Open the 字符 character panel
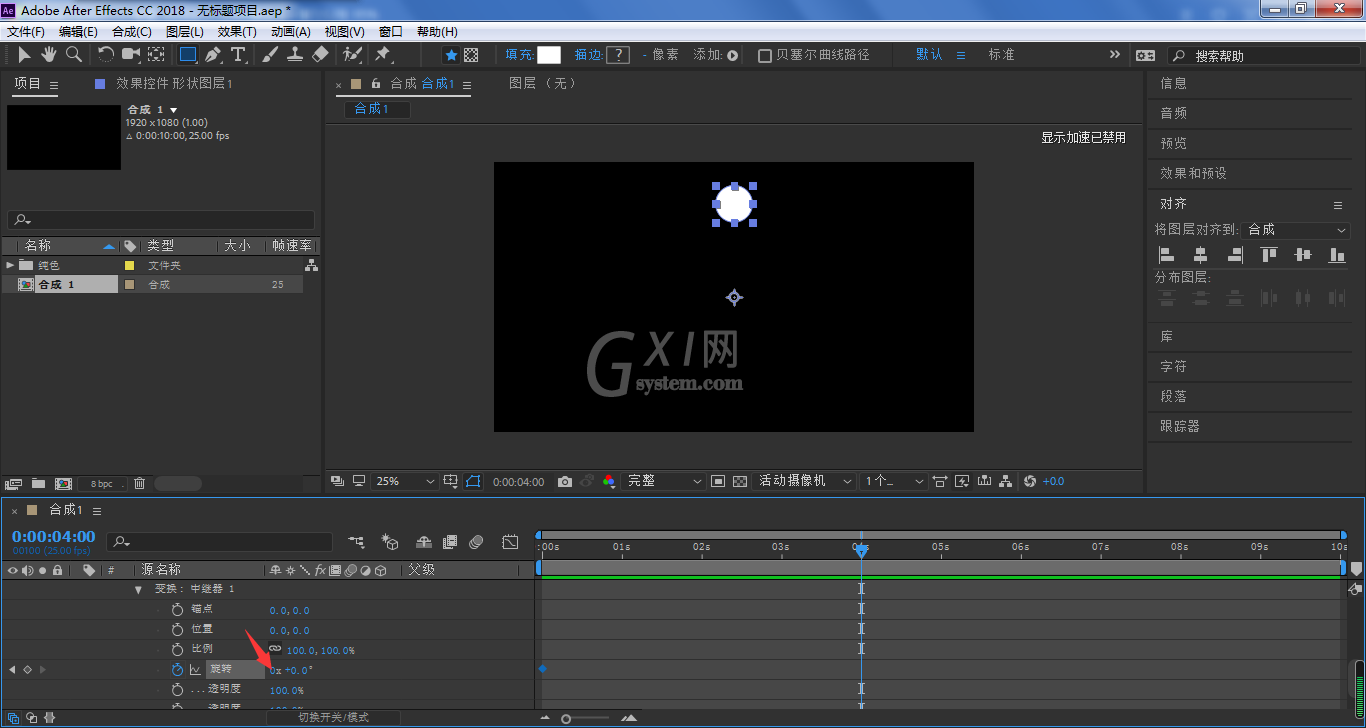 tap(1173, 367)
